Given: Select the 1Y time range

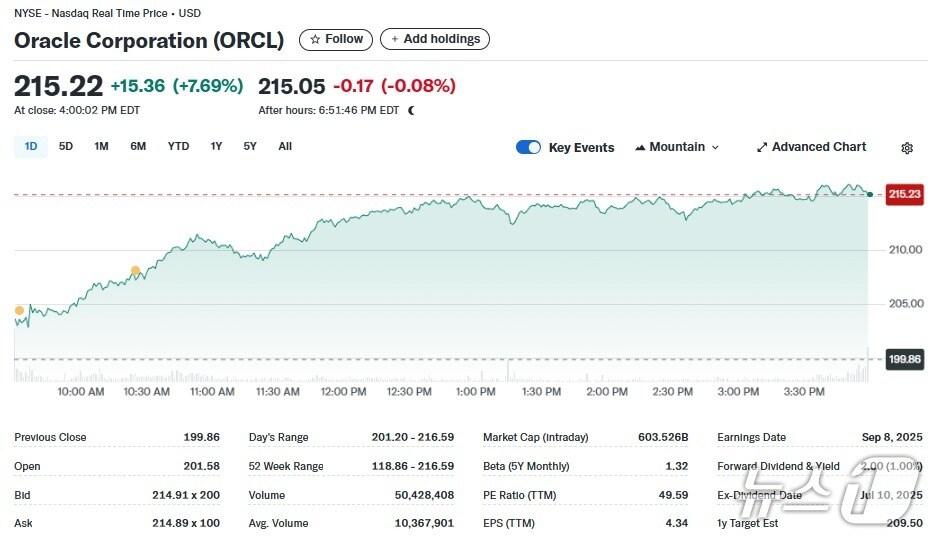Looking at the screenshot, I should tap(216, 146).
